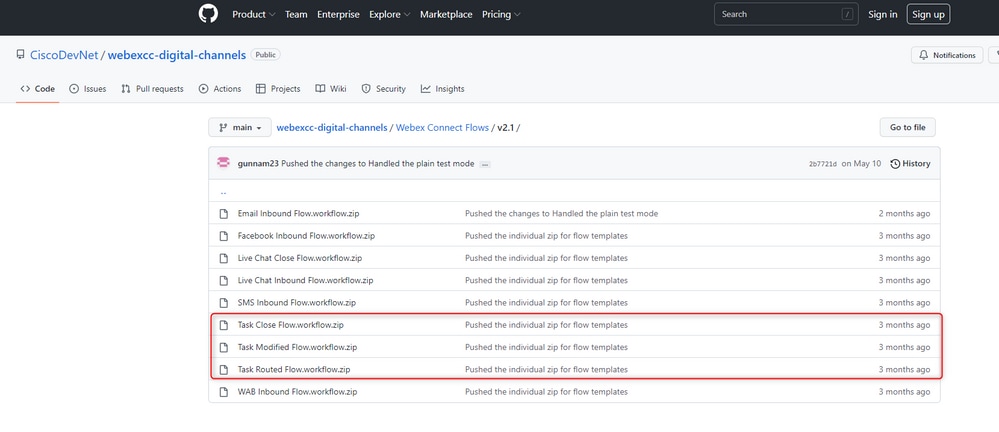The width and height of the screenshot is (999, 432).
Task: Open Task Close Flow.workflow.zip
Action: pos(291,325)
